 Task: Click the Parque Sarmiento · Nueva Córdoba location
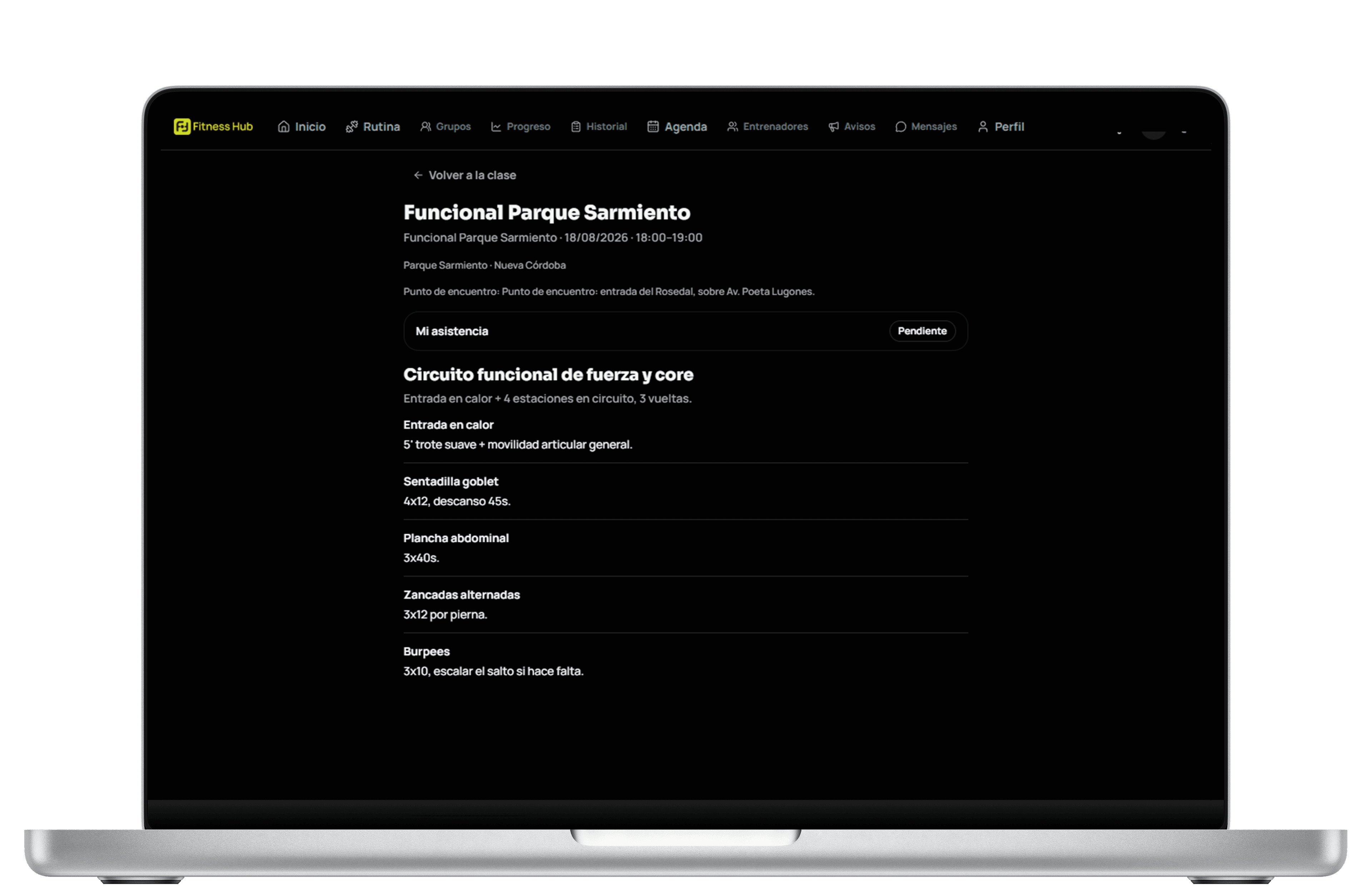coord(484,265)
